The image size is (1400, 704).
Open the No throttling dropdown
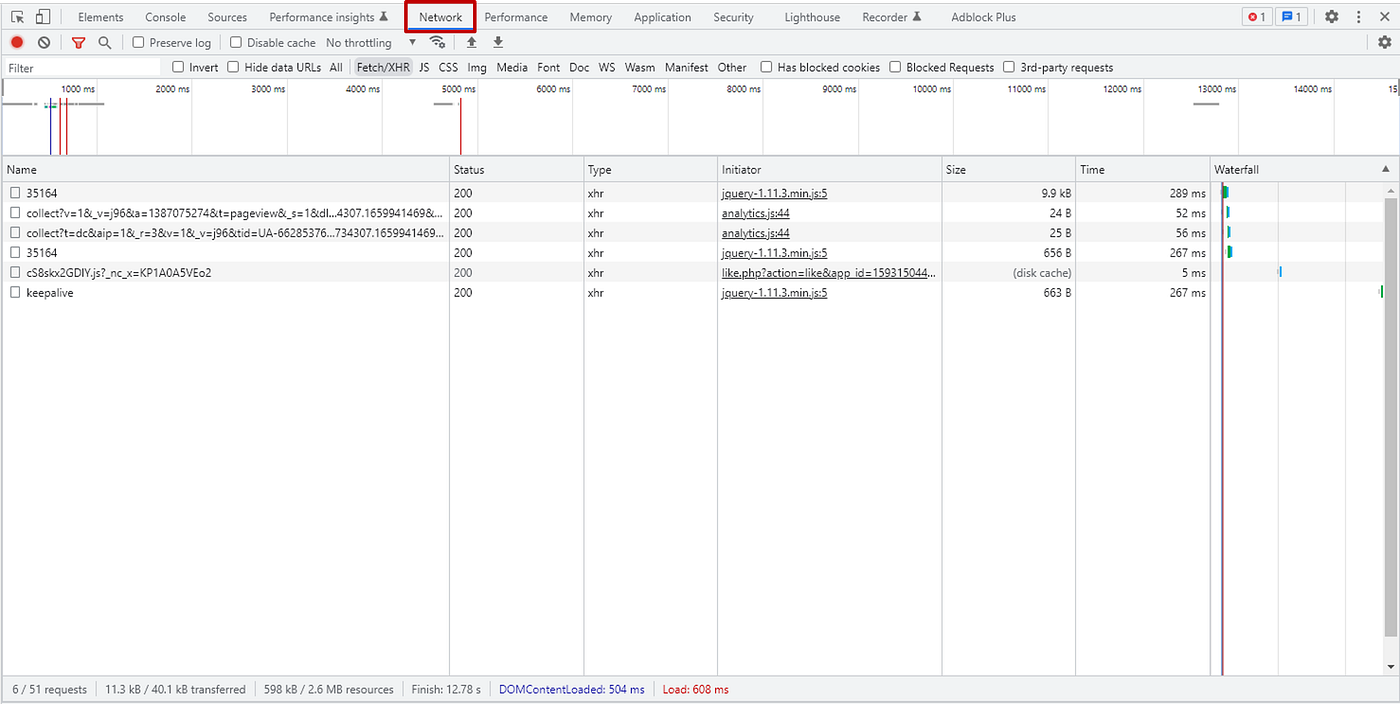click(x=371, y=43)
